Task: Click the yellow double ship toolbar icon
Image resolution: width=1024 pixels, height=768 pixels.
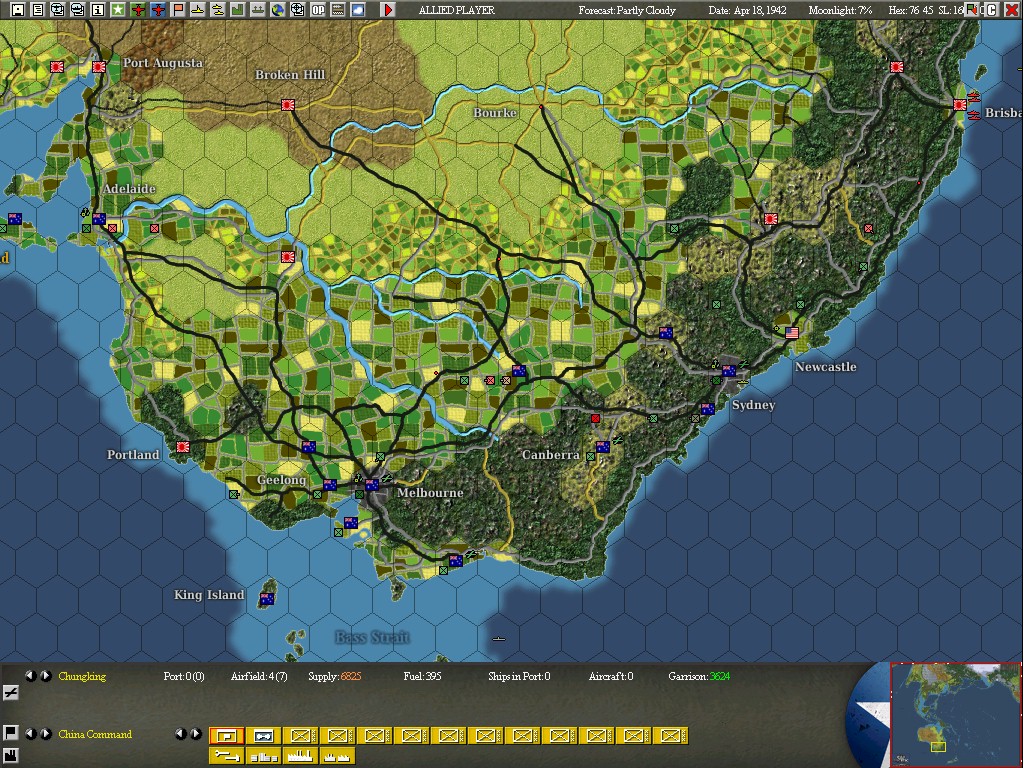Action: point(217,9)
